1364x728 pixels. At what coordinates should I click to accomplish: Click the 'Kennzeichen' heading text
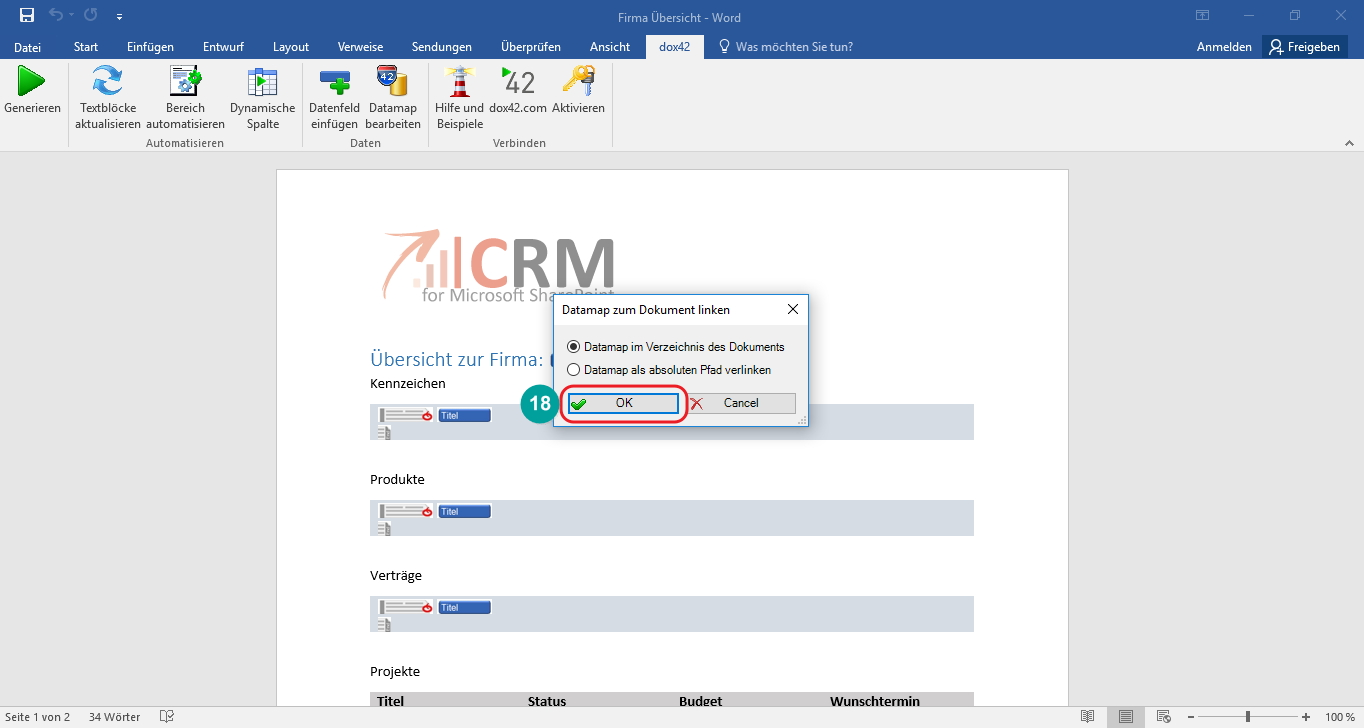click(408, 383)
